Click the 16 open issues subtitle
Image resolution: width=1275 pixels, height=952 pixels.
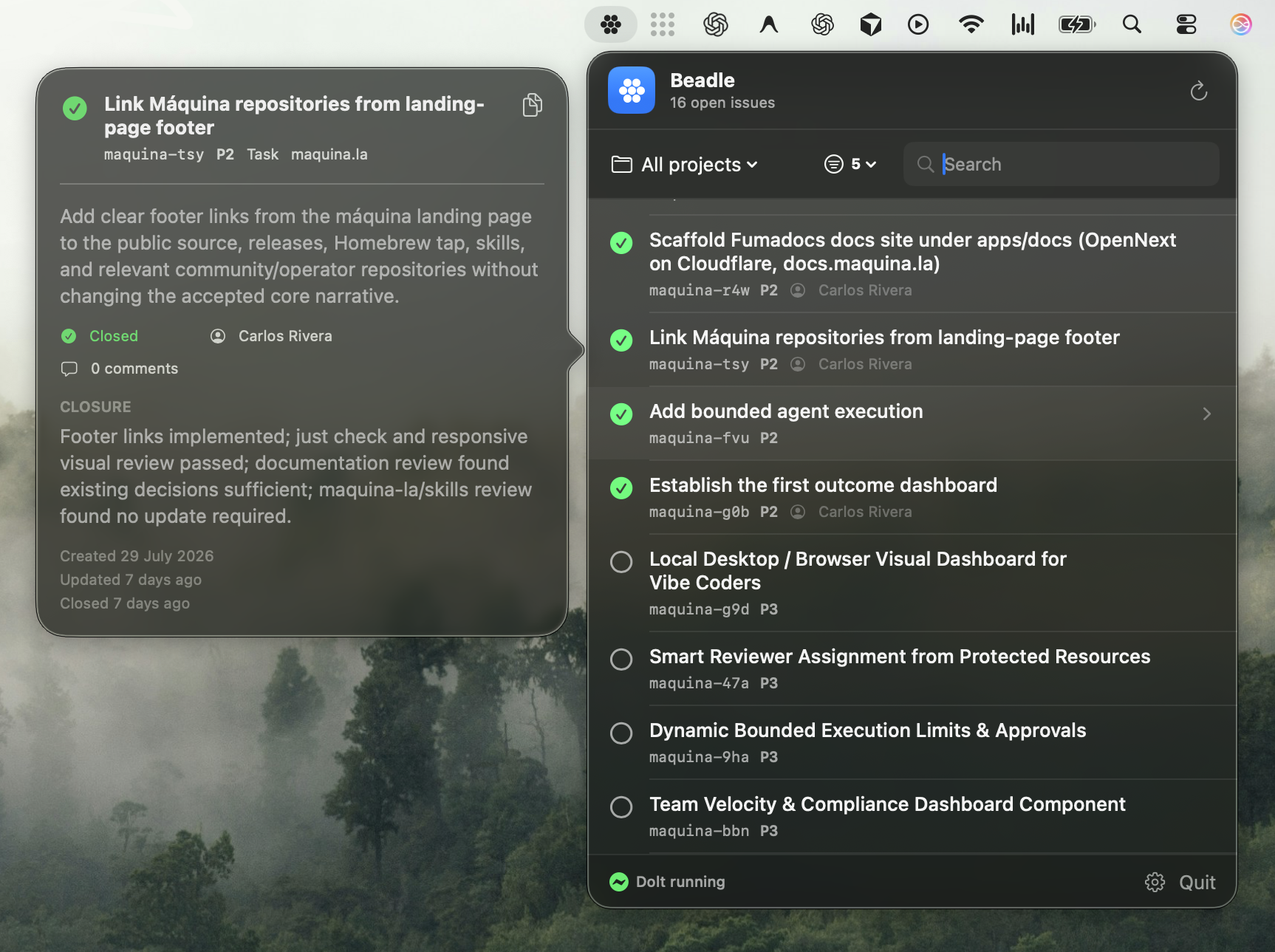722,103
